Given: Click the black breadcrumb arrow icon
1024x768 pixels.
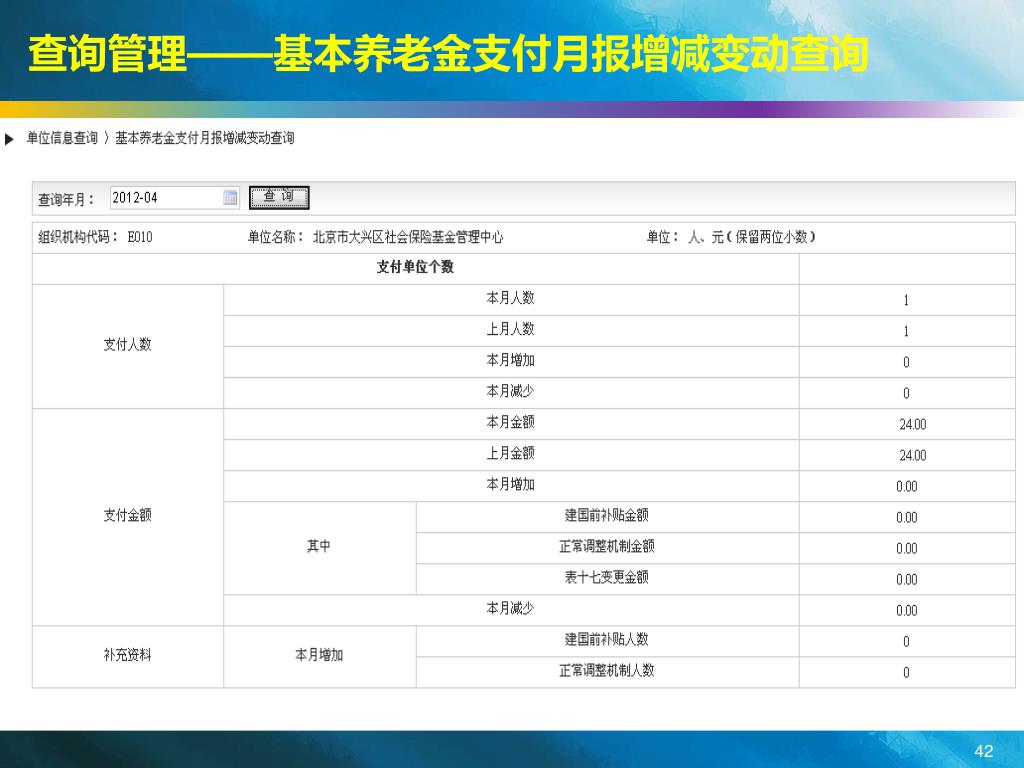Looking at the screenshot, I should [x=9, y=139].
